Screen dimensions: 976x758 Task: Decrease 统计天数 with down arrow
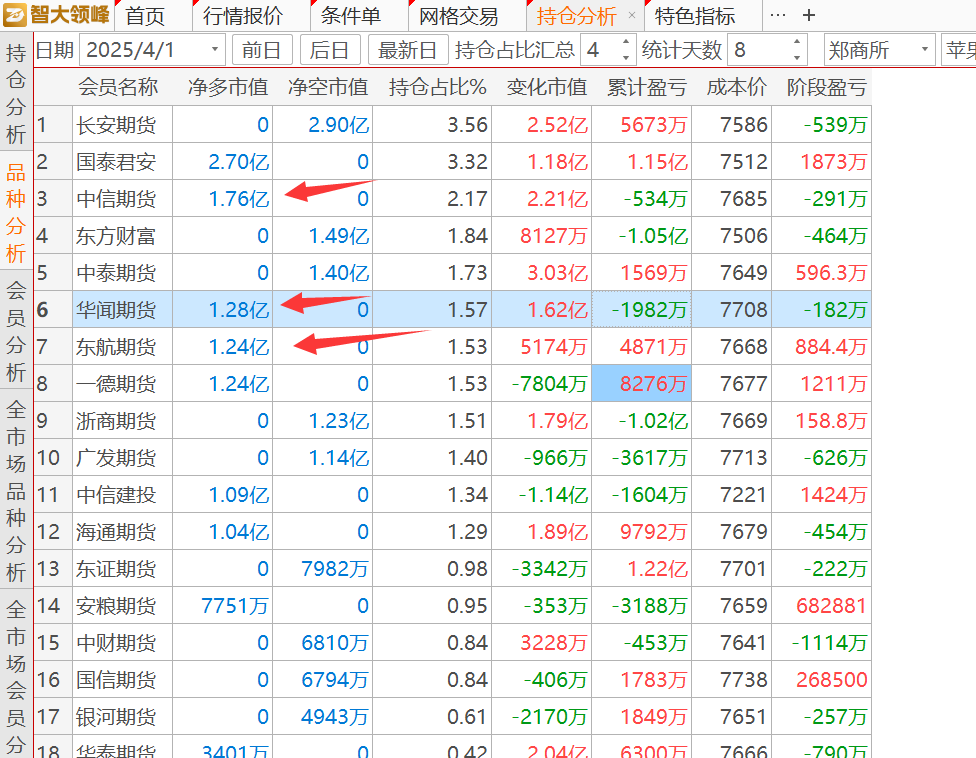[796, 57]
